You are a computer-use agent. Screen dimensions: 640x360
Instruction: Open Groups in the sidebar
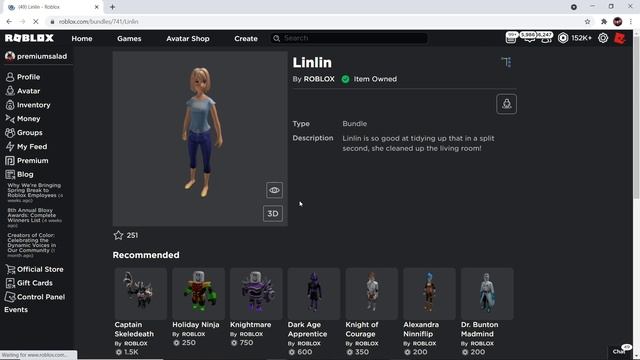(24, 133)
